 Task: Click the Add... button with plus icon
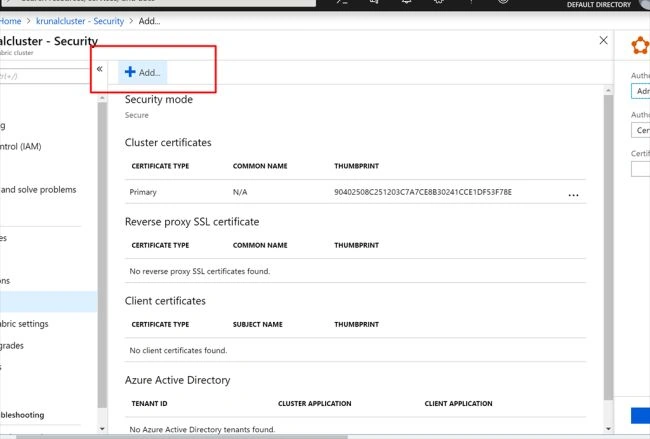142,72
